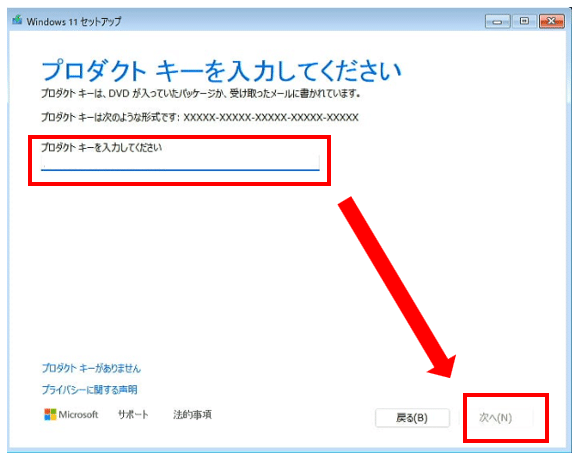Screen dimensions: 584x464
Task: Click the text mentioning DVD package
Action: [x=201, y=93]
